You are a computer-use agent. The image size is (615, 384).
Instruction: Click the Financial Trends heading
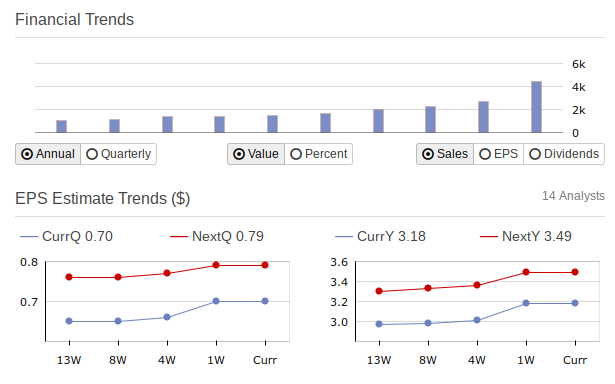[75, 20]
